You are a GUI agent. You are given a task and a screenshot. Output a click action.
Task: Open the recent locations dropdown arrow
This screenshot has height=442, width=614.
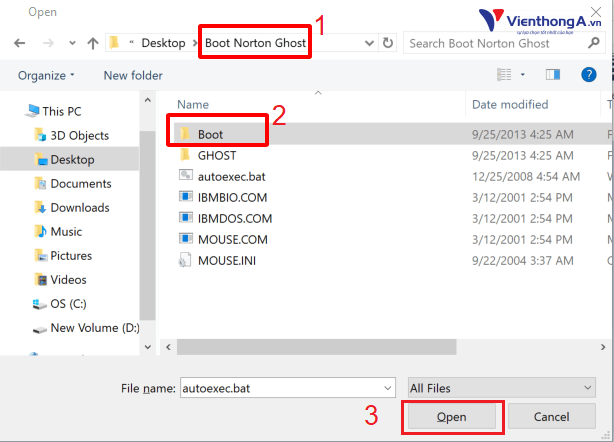(72, 43)
